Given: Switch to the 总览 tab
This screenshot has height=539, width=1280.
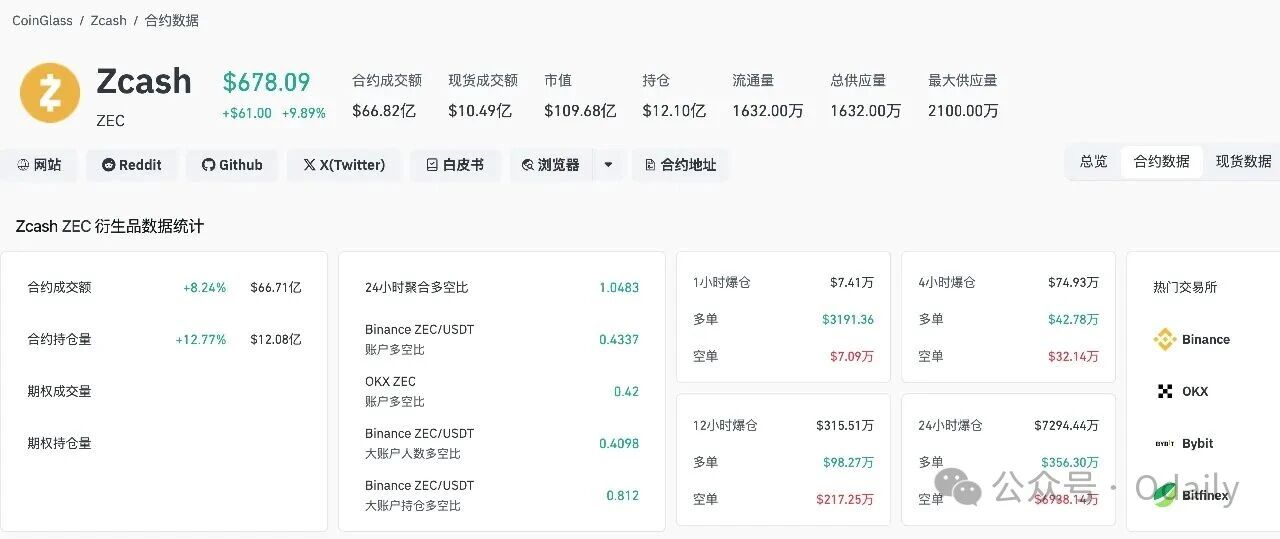Looking at the screenshot, I should [x=1093, y=161].
